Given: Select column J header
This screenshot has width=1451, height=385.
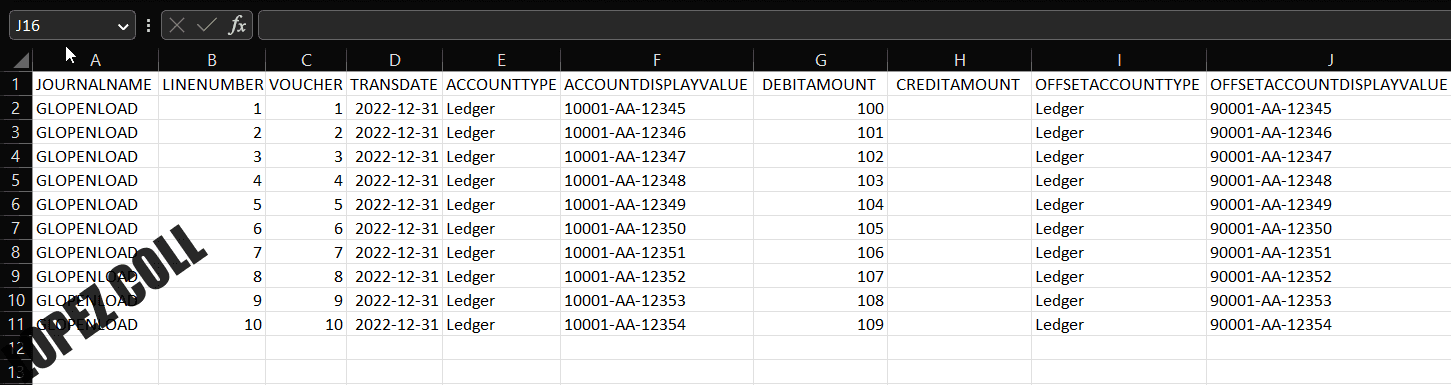Looking at the screenshot, I should pos(1329,60).
